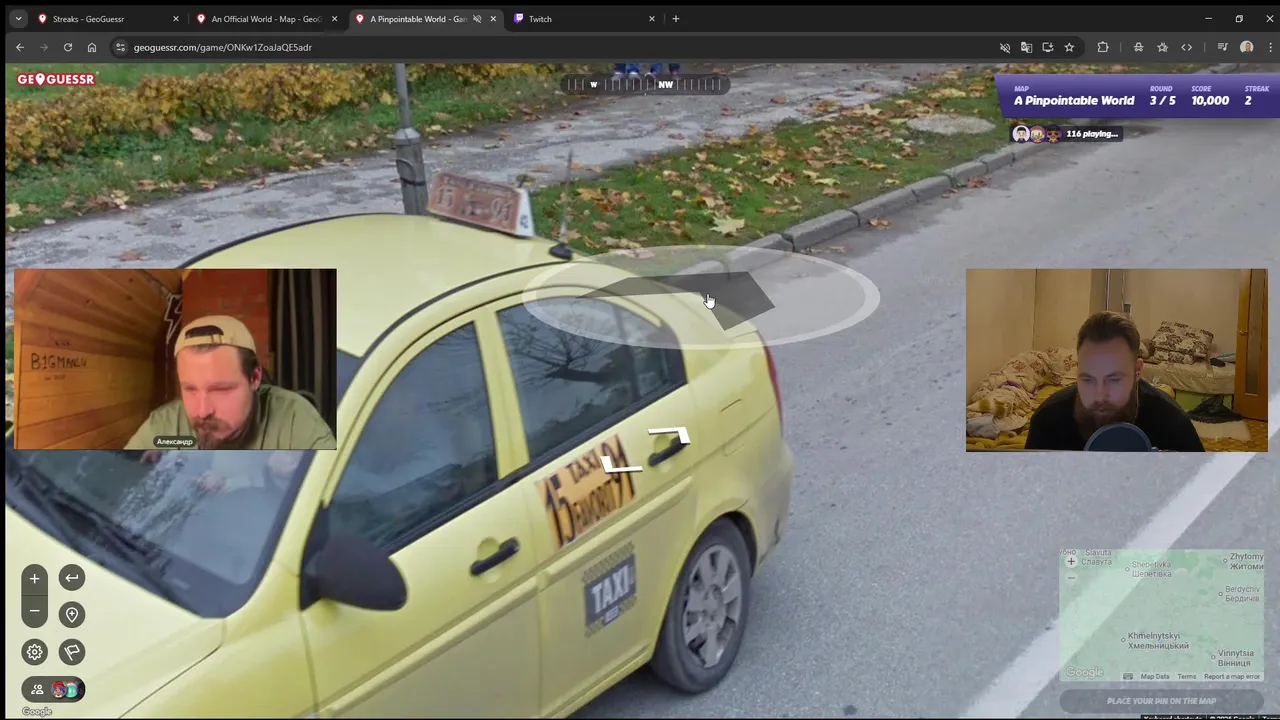1280x720 pixels.
Task: Bookmark this tab with the star
Action: pyautogui.click(x=1069, y=47)
